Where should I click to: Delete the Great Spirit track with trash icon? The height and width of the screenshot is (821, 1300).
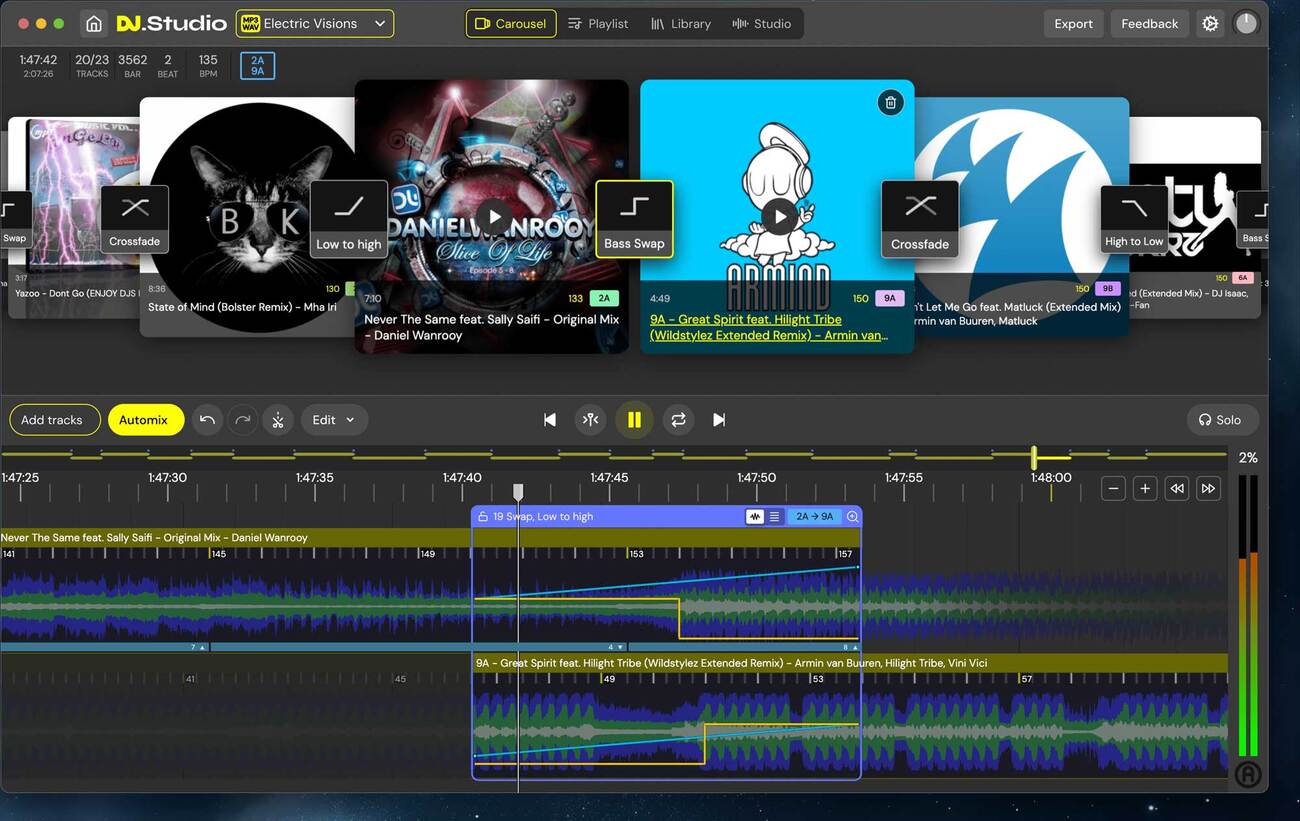pyautogui.click(x=890, y=102)
